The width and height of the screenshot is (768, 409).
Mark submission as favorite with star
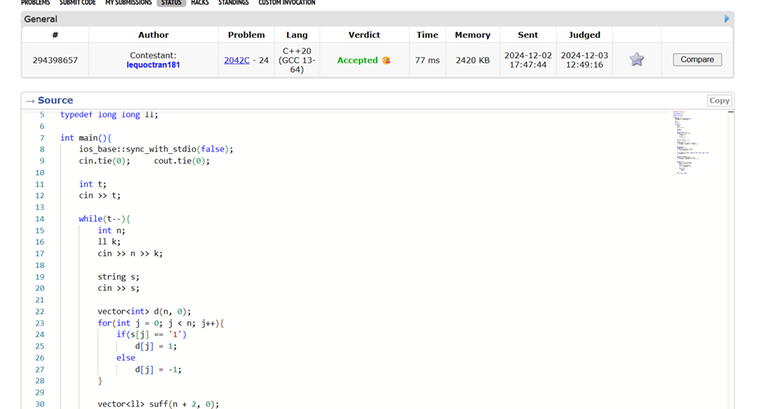637,60
